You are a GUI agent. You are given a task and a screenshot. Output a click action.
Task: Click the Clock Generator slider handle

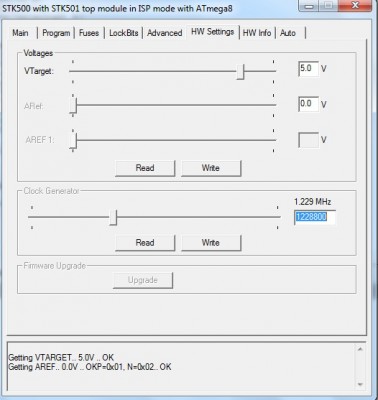[x=113, y=217]
